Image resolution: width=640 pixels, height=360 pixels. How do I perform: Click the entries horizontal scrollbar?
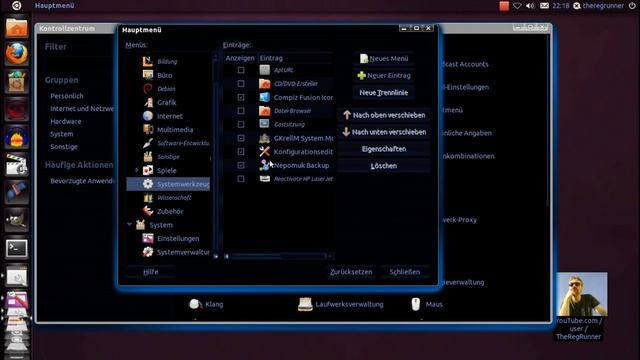(279, 256)
